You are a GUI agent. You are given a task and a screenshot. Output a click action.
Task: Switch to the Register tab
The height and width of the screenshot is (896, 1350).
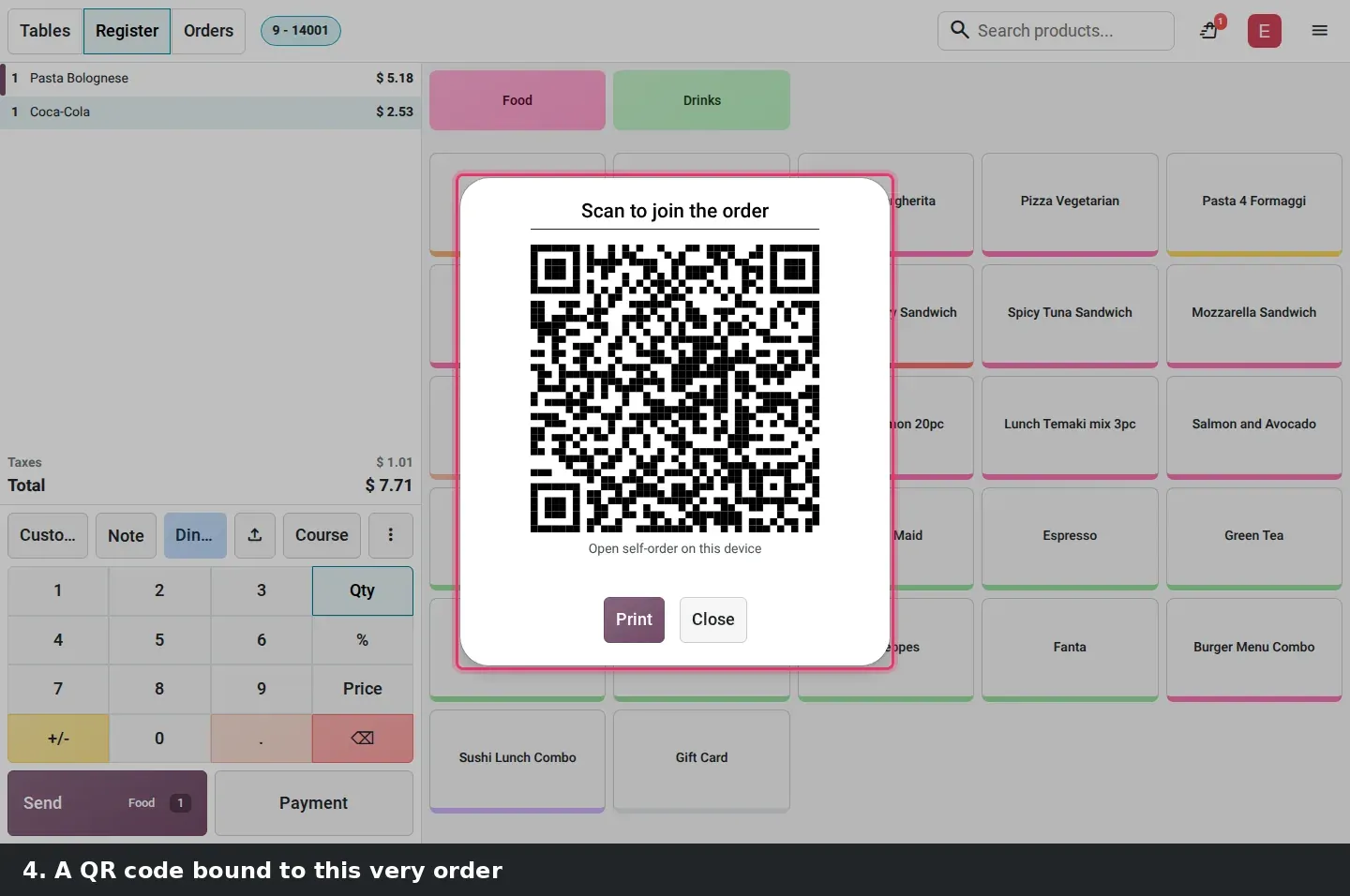[x=127, y=31]
